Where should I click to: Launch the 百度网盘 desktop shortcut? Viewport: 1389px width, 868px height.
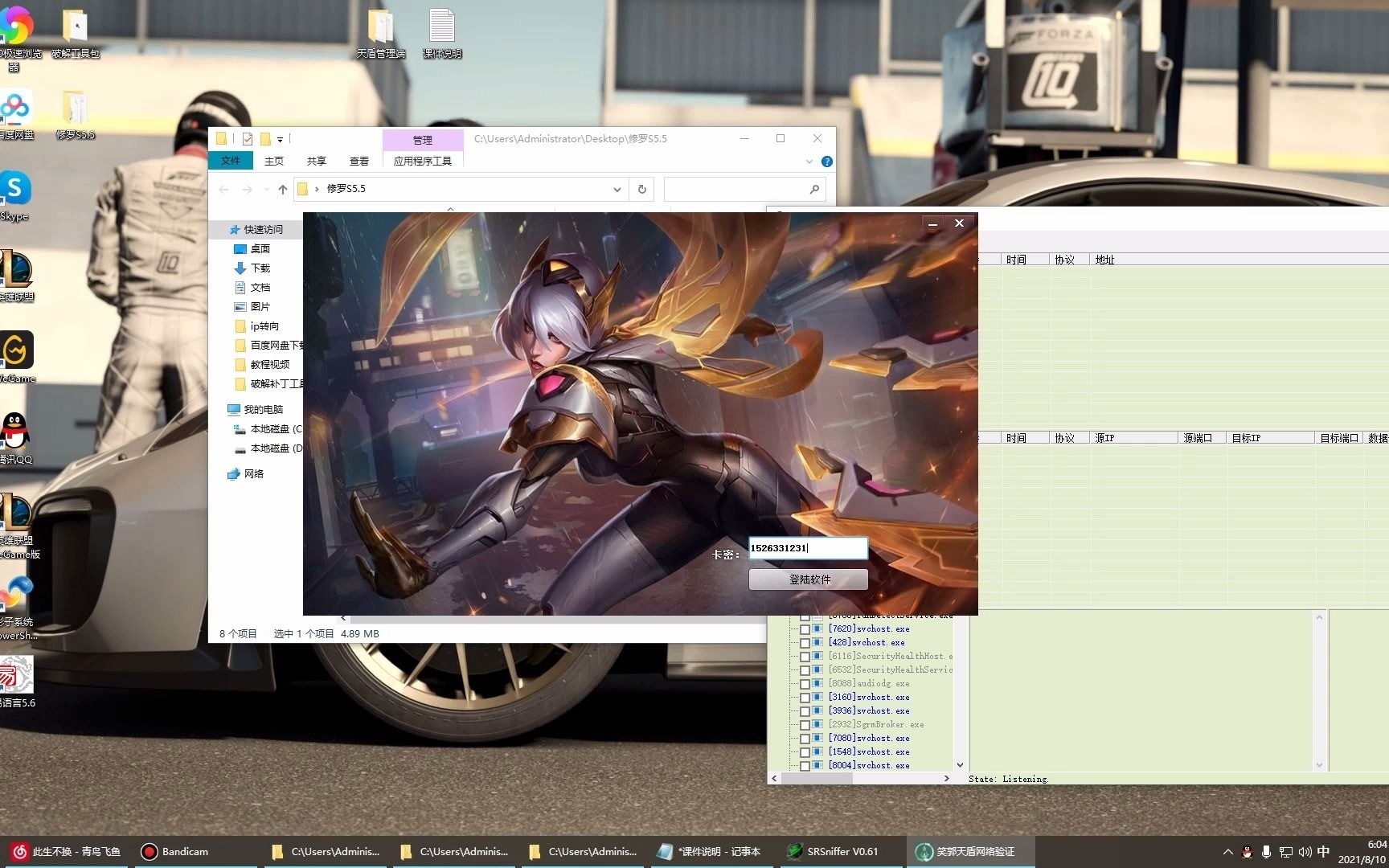(16, 114)
